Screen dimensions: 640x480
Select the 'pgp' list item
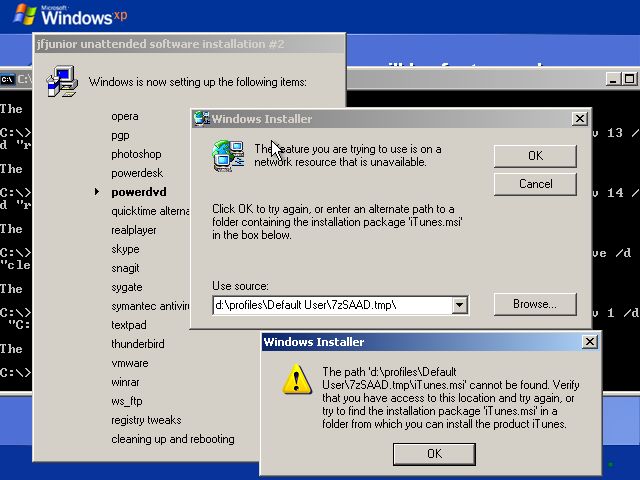[x=120, y=136]
